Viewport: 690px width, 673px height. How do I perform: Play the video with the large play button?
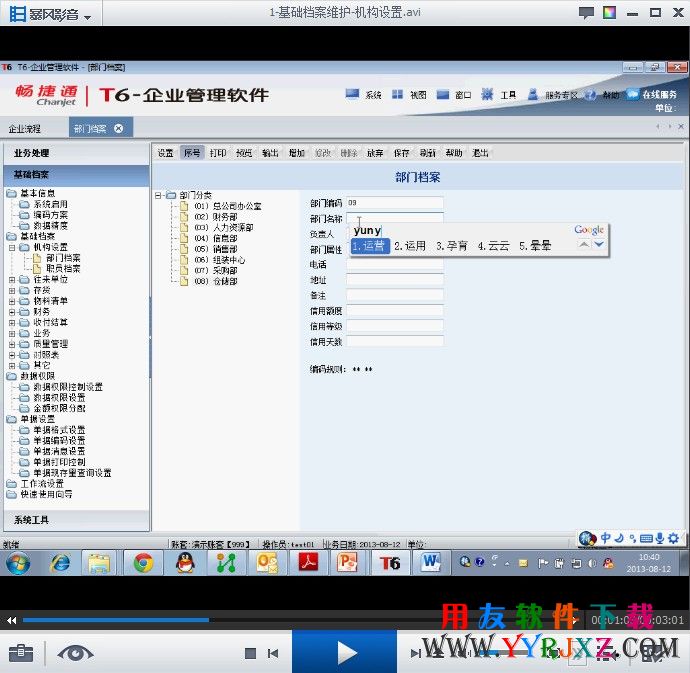tap(345, 653)
